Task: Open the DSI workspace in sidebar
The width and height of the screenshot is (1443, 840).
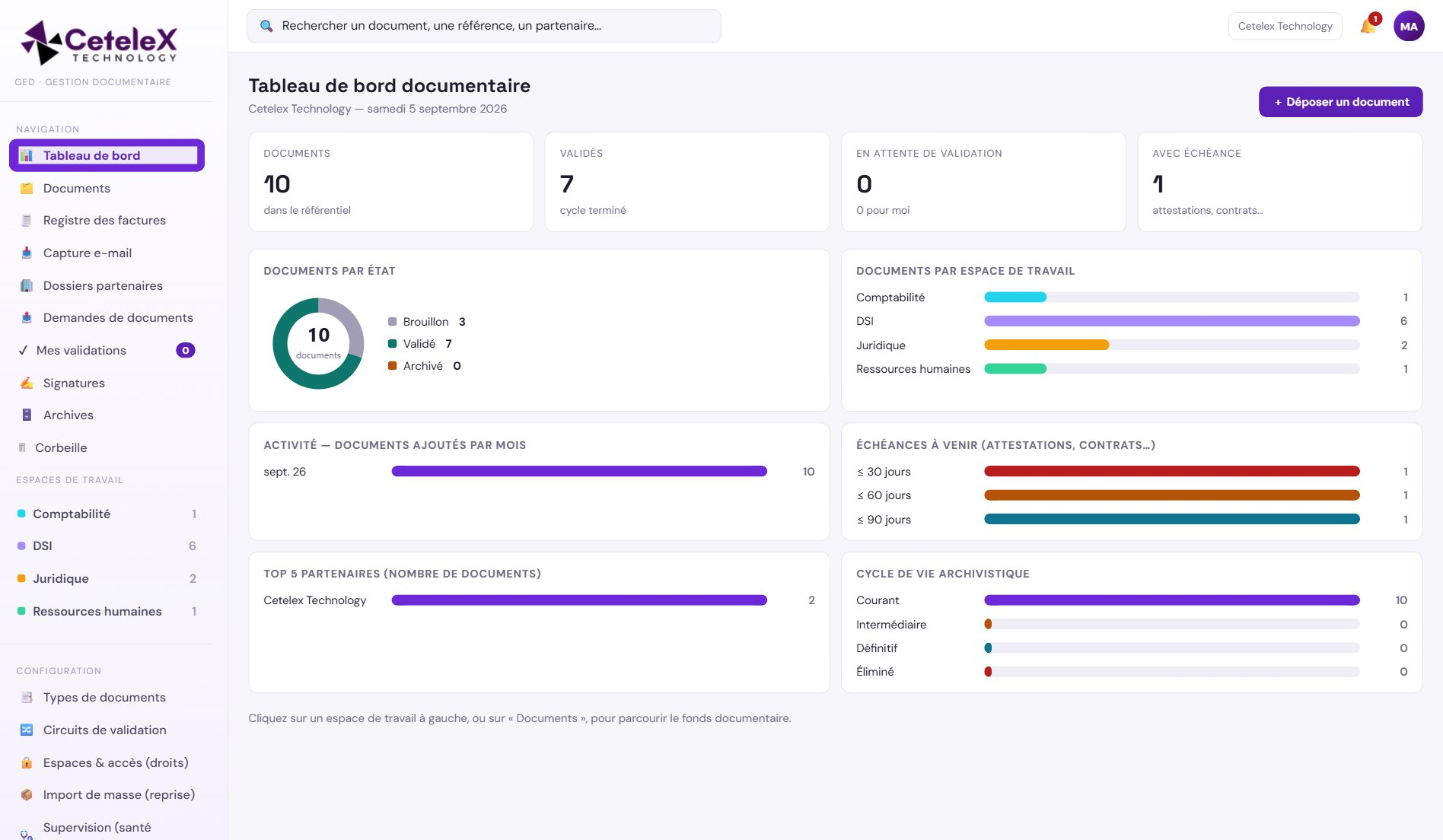Action: coord(107,546)
